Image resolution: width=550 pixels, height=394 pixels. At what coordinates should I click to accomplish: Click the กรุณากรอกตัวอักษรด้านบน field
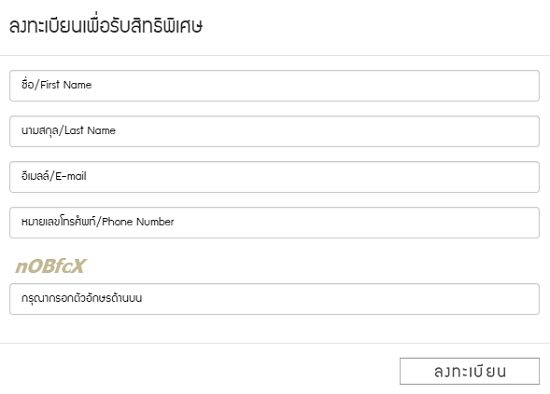click(274, 299)
